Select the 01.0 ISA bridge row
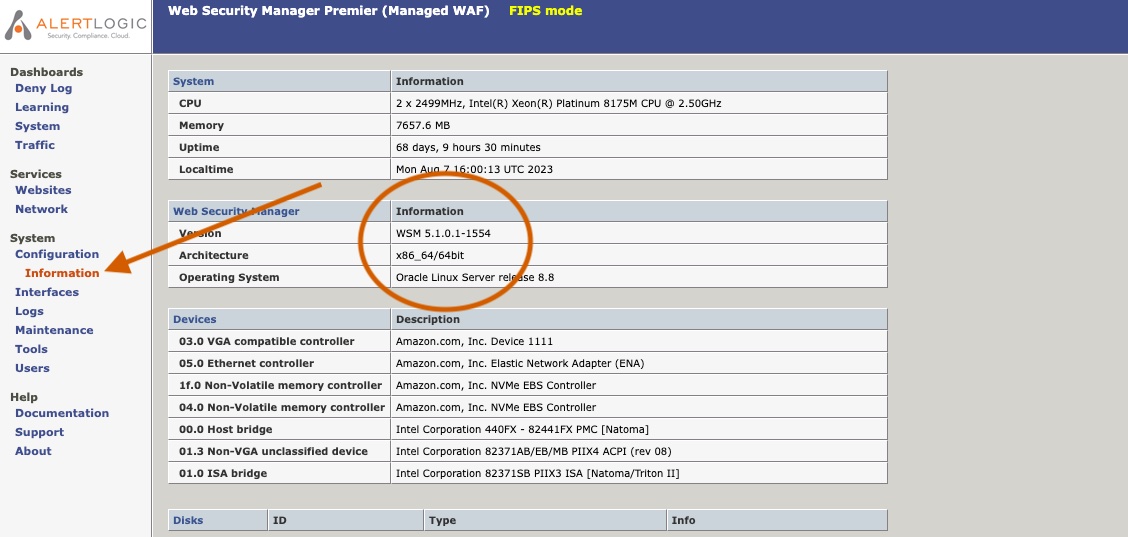 click(x=527, y=473)
